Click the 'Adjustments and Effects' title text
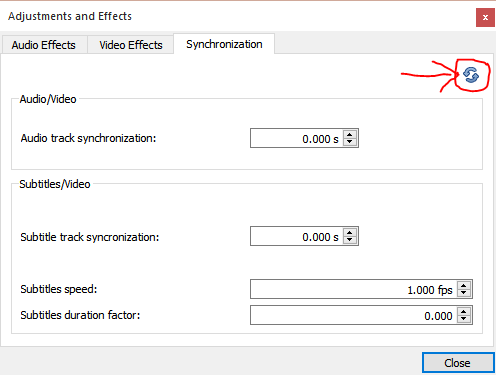Image resolution: width=496 pixels, height=375 pixels. point(70,16)
